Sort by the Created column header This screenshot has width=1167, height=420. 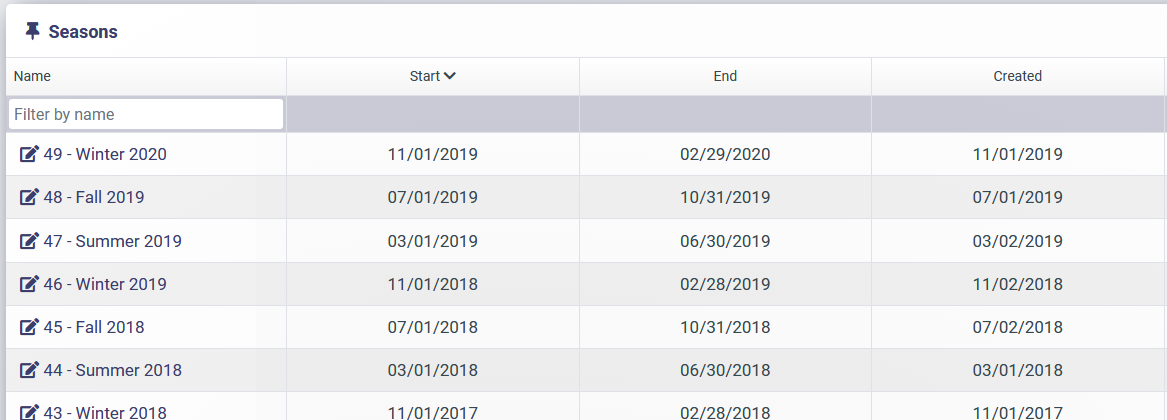(1017, 76)
